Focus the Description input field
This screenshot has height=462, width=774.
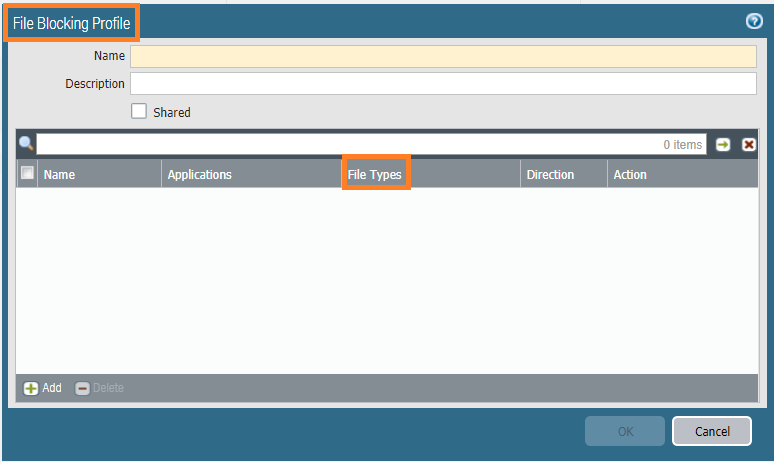click(x=443, y=83)
